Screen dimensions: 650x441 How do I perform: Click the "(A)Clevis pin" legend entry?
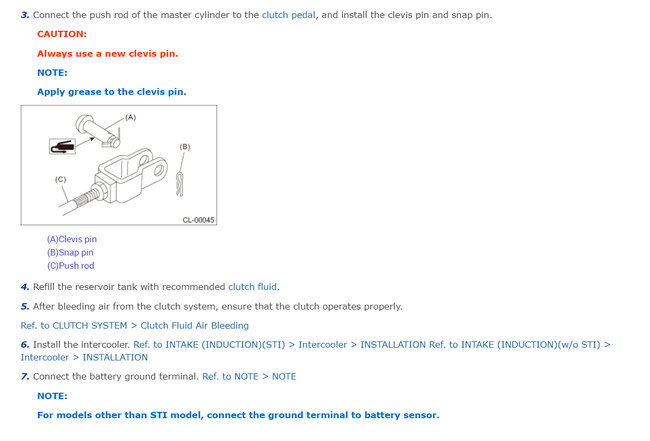pos(71,239)
